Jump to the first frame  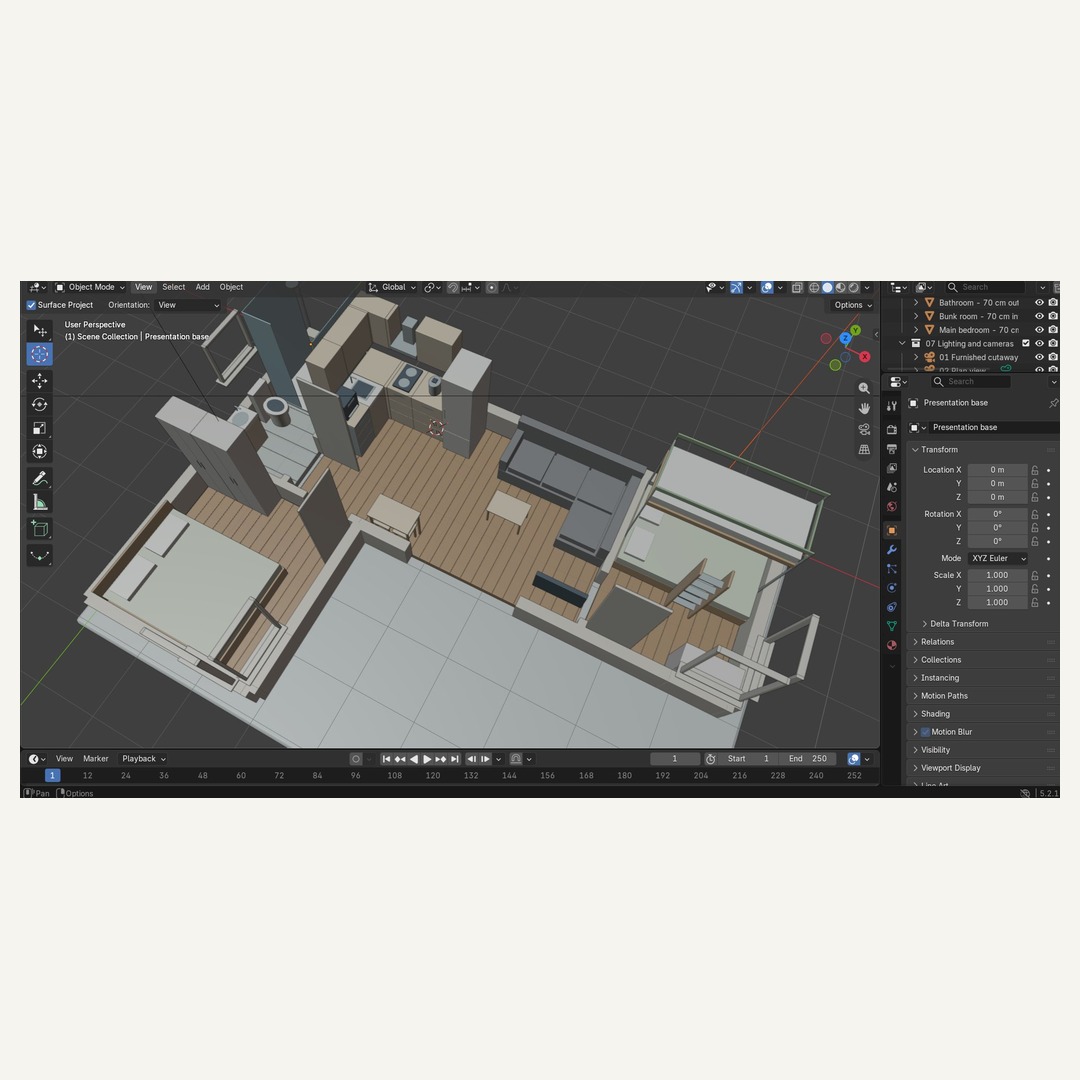pyautogui.click(x=386, y=759)
